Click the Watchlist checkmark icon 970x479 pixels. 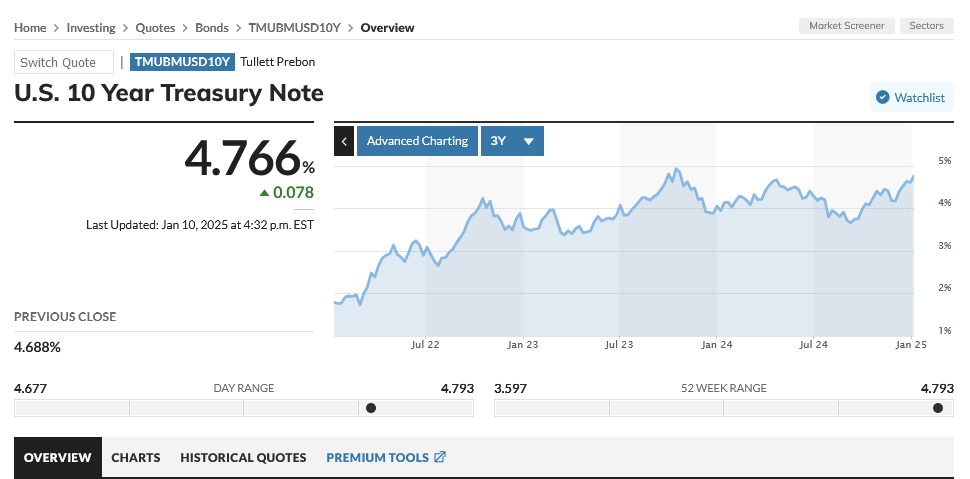pyautogui.click(x=882, y=97)
